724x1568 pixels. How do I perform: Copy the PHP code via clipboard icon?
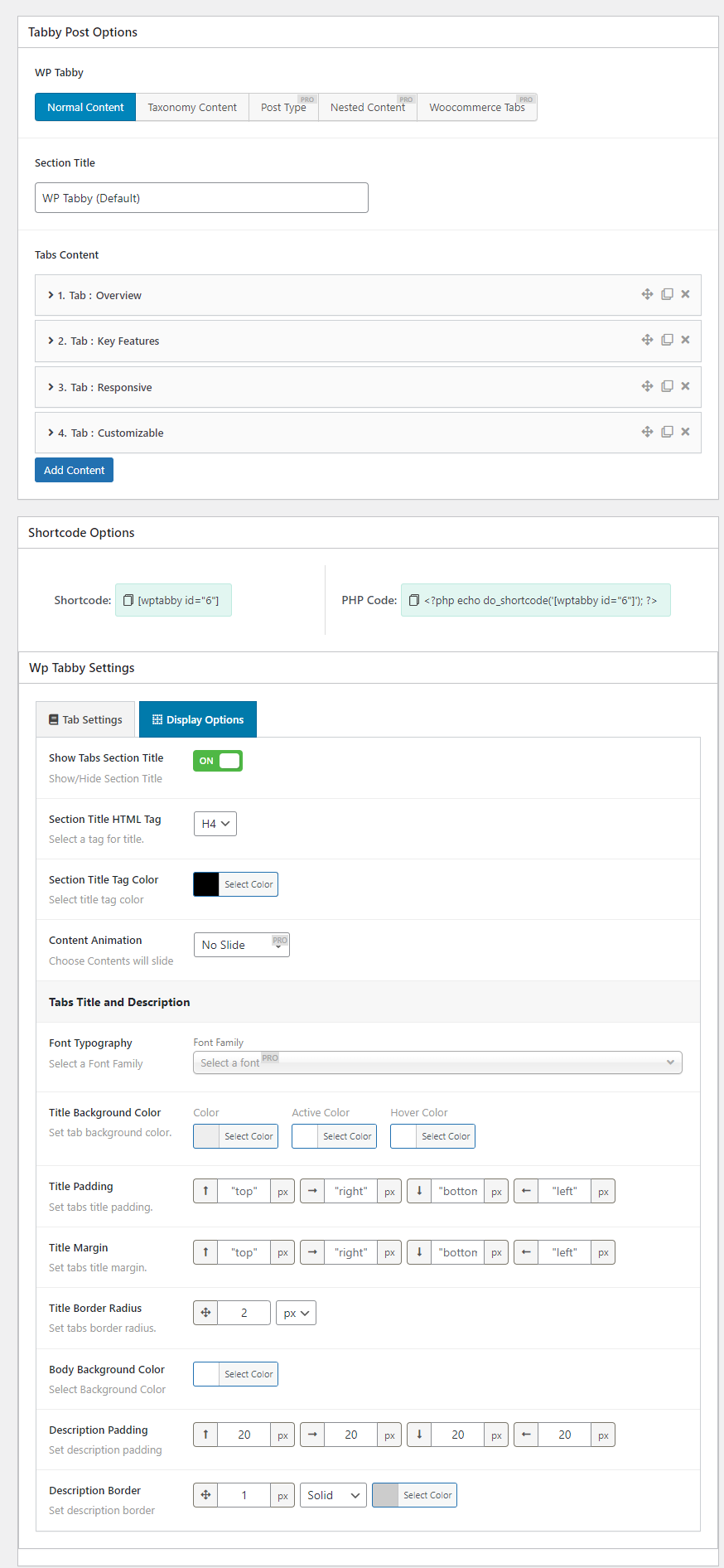(414, 600)
